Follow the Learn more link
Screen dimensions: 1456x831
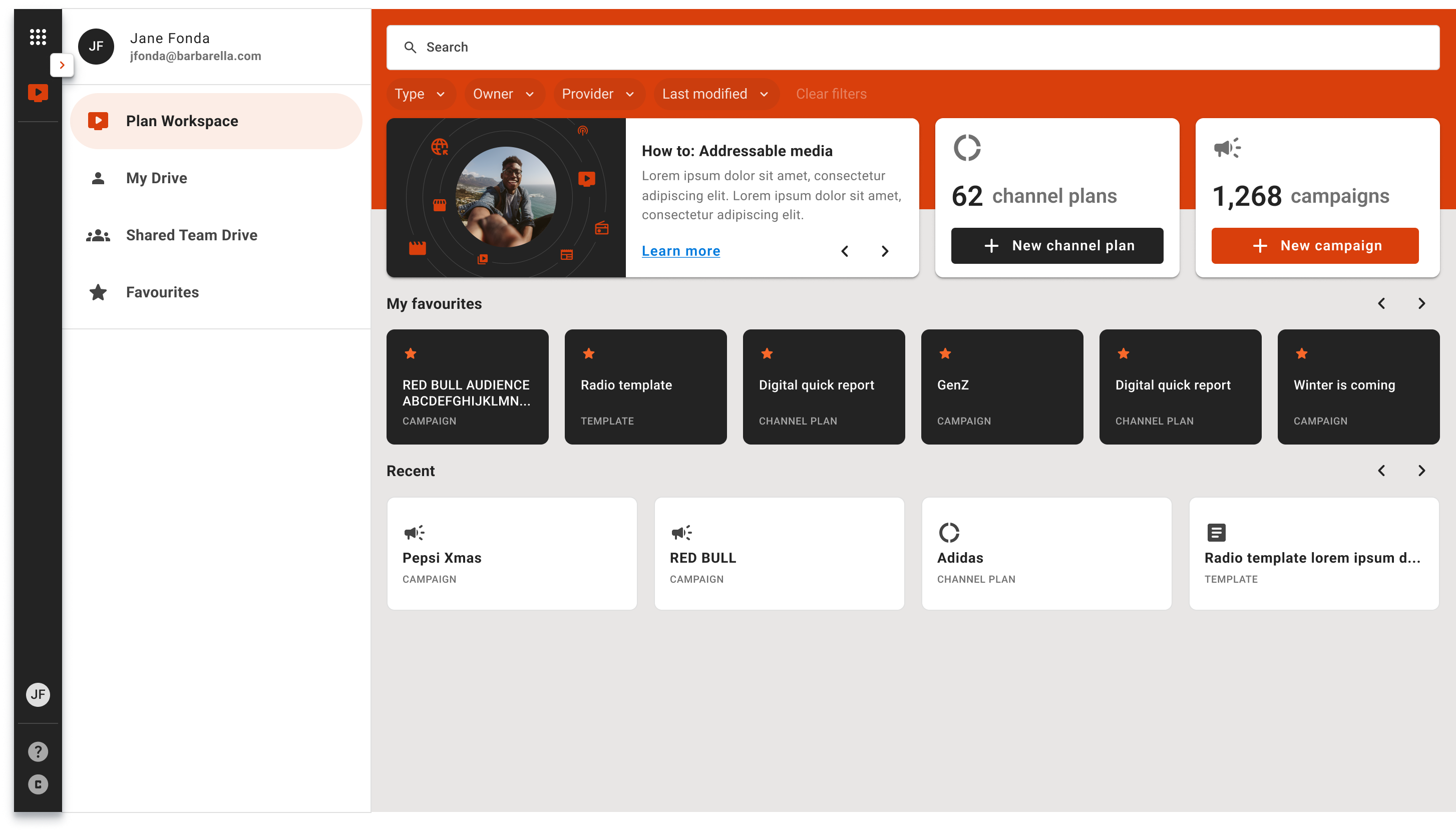coord(680,251)
